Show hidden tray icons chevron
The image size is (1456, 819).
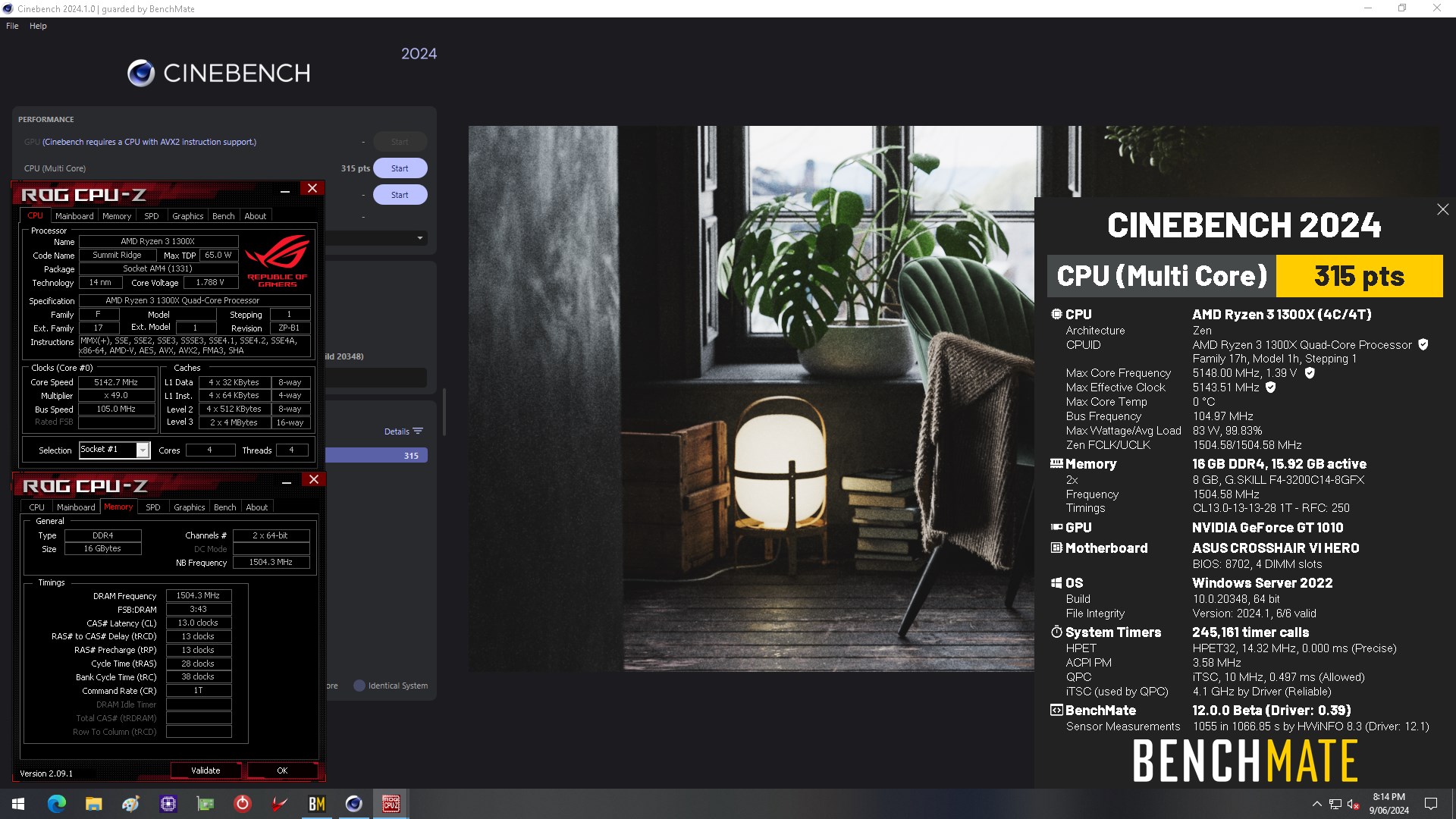[x=1316, y=804]
